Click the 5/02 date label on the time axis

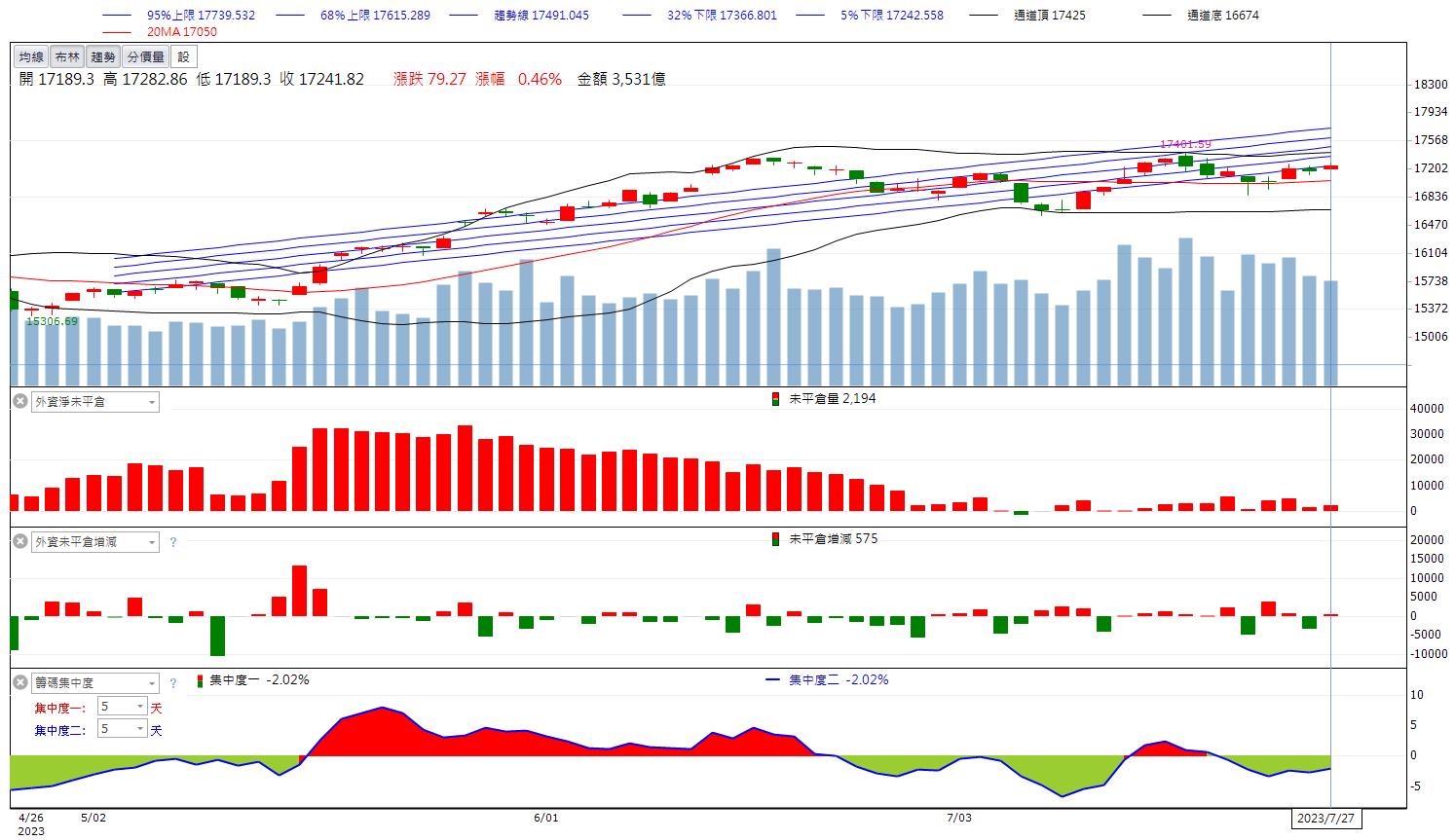pyautogui.click(x=93, y=819)
